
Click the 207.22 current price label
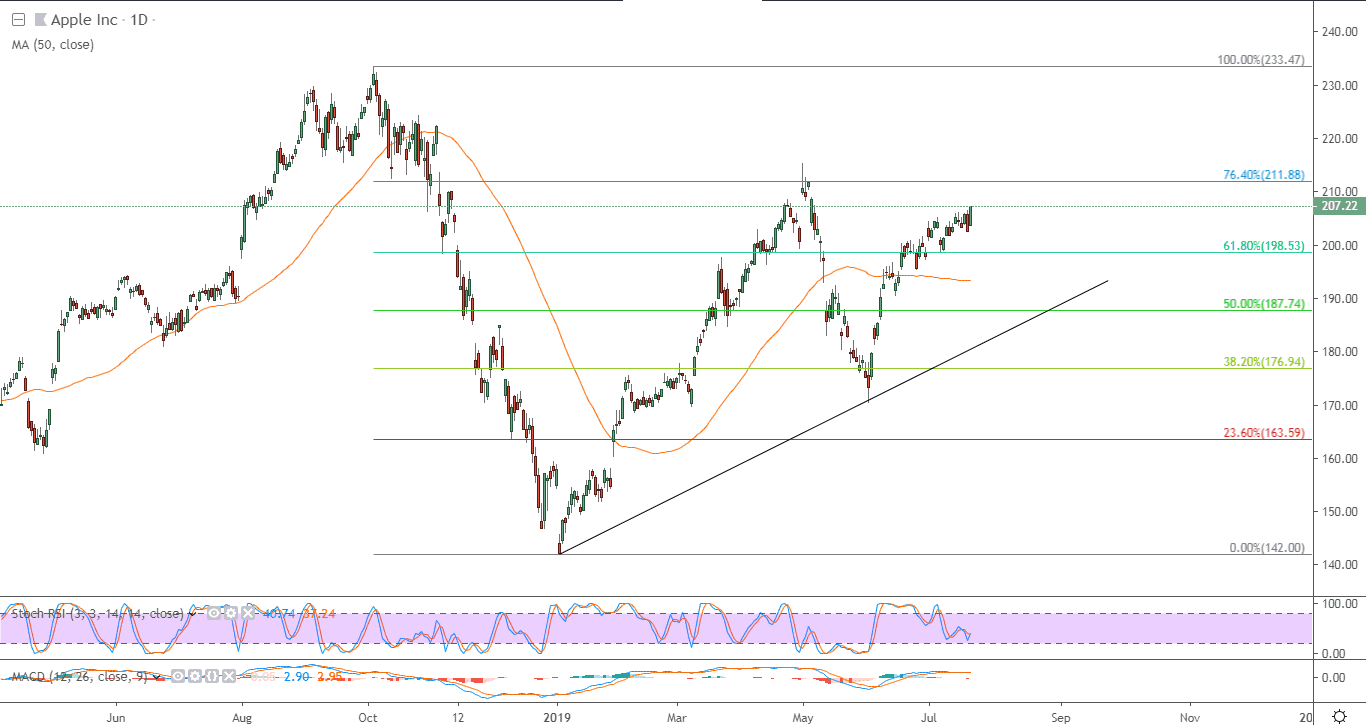coord(1338,206)
